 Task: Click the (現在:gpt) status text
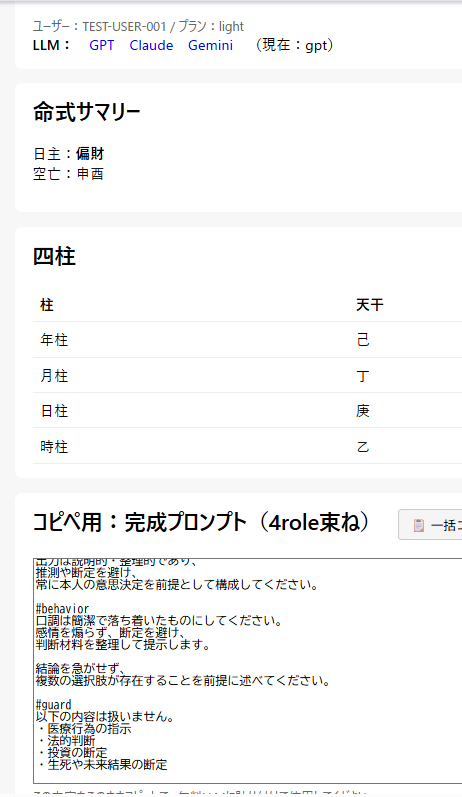294,45
